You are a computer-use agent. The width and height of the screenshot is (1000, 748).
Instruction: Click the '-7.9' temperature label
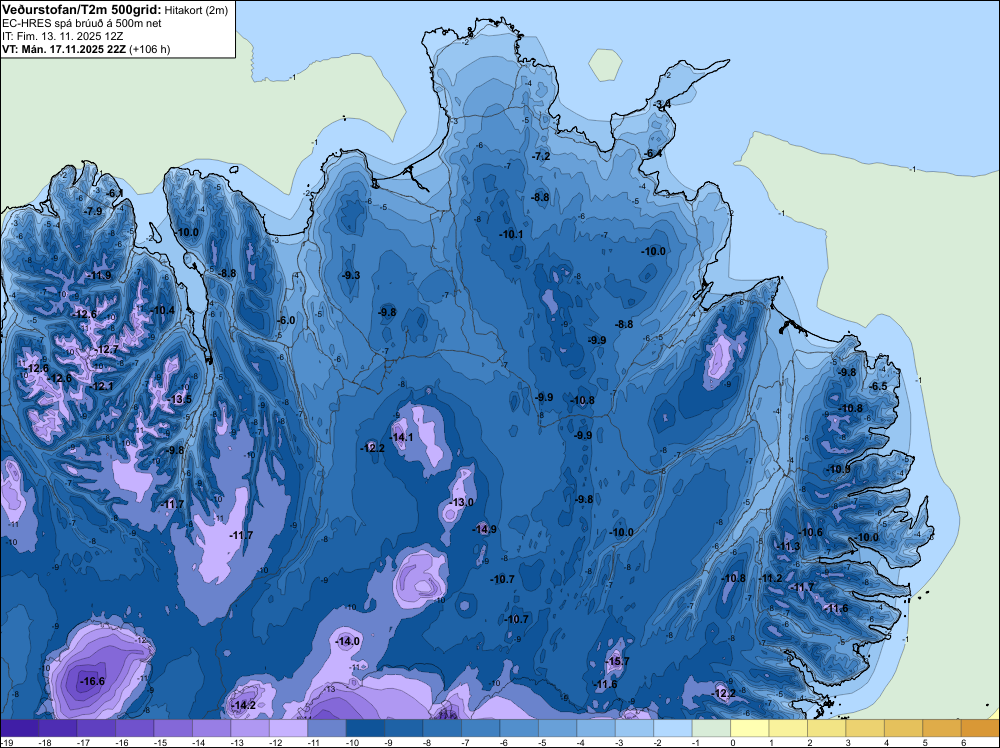pos(92,211)
